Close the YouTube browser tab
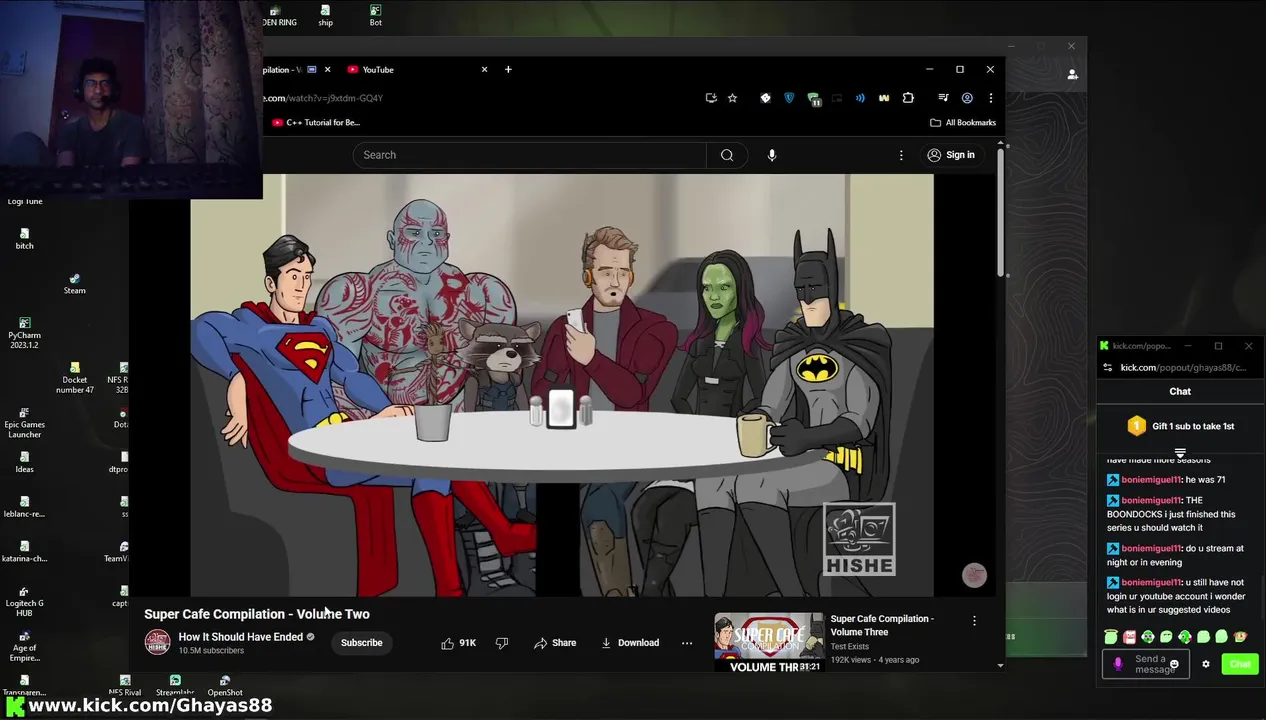This screenshot has width=1266, height=720. 484,70
